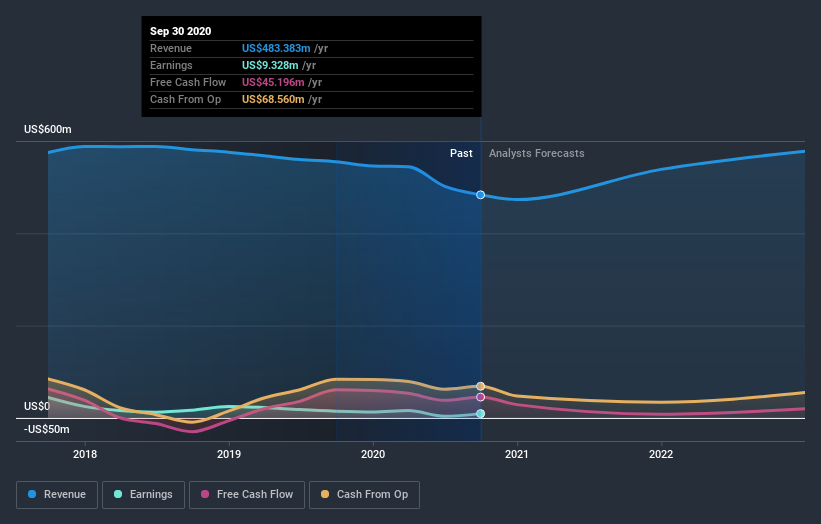
Task: Click the US$600m y-axis label
Action: [x=48, y=129]
